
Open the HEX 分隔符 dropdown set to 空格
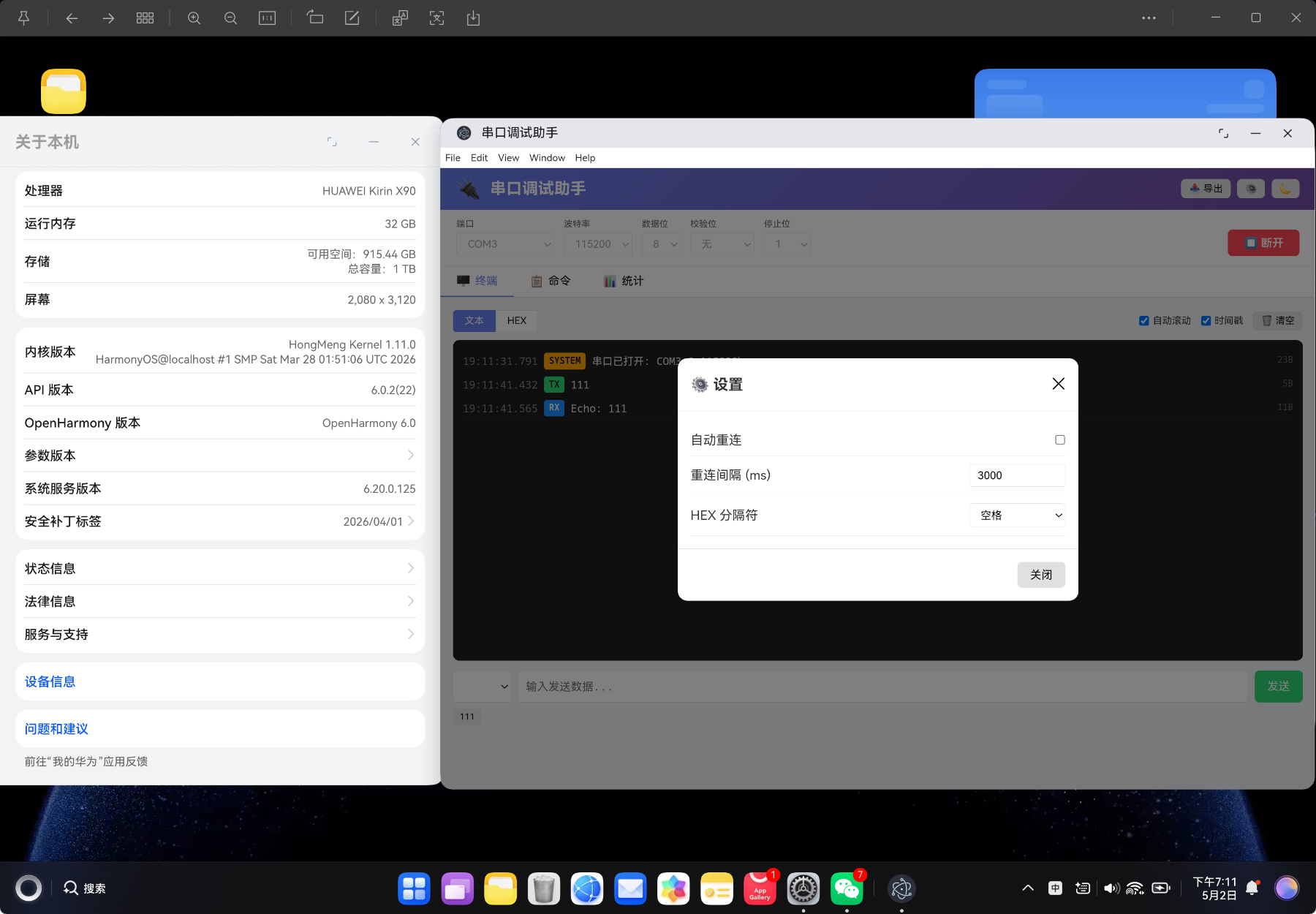1017,515
